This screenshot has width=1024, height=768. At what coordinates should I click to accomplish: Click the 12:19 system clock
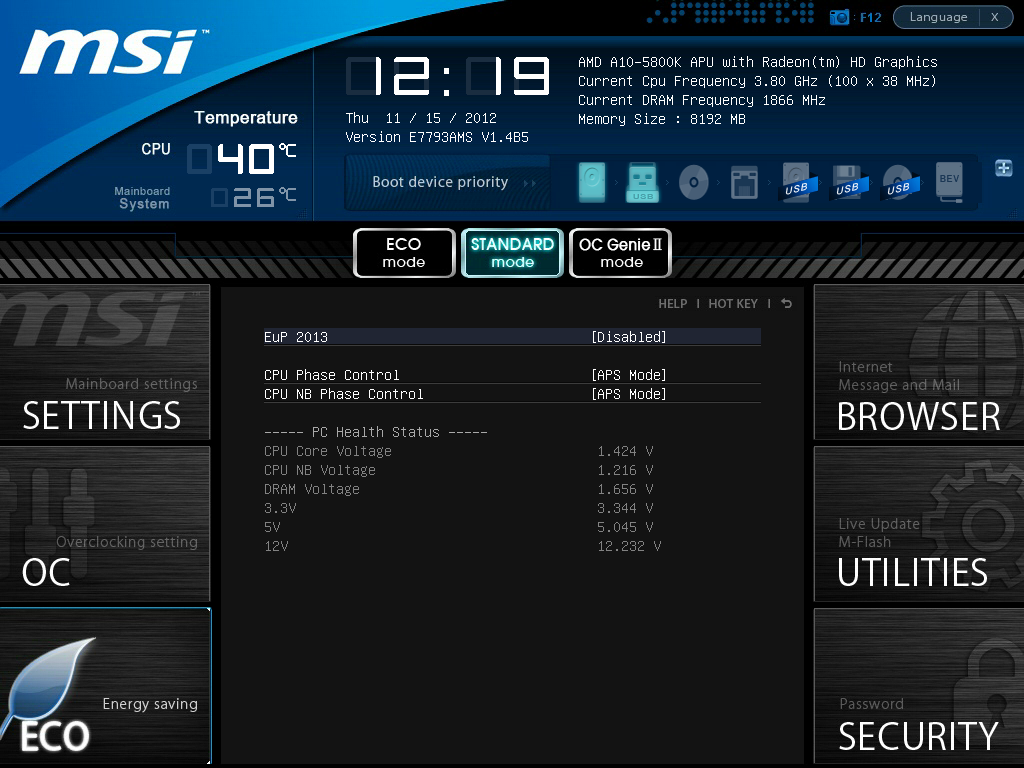447,76
